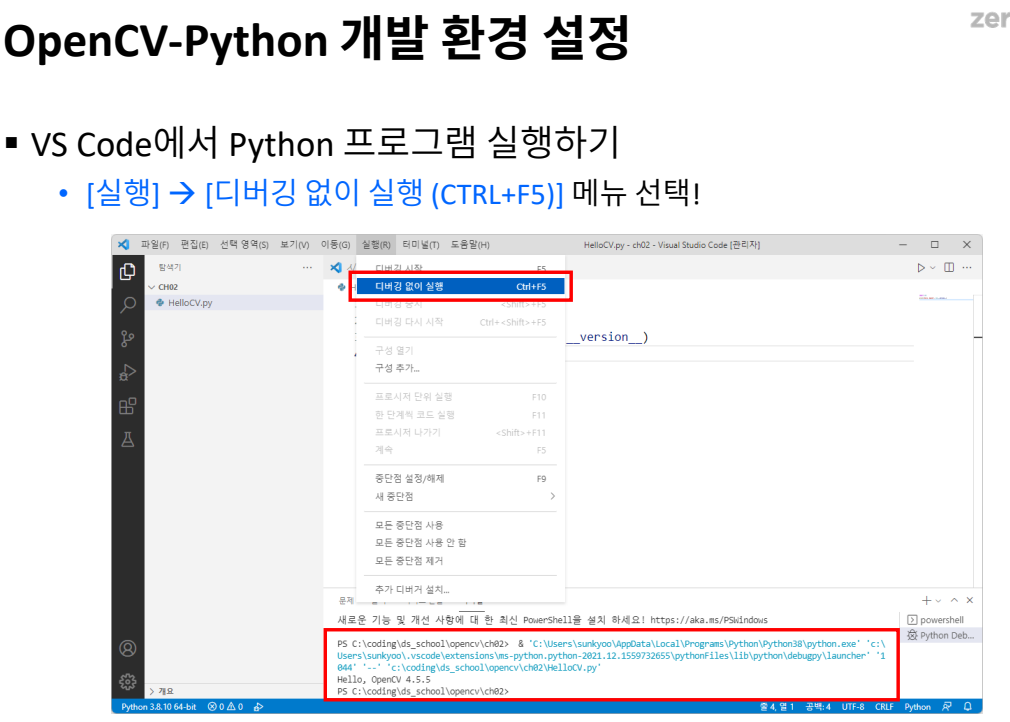Click the CRLF line ending indicator

(x=884, y=707)
